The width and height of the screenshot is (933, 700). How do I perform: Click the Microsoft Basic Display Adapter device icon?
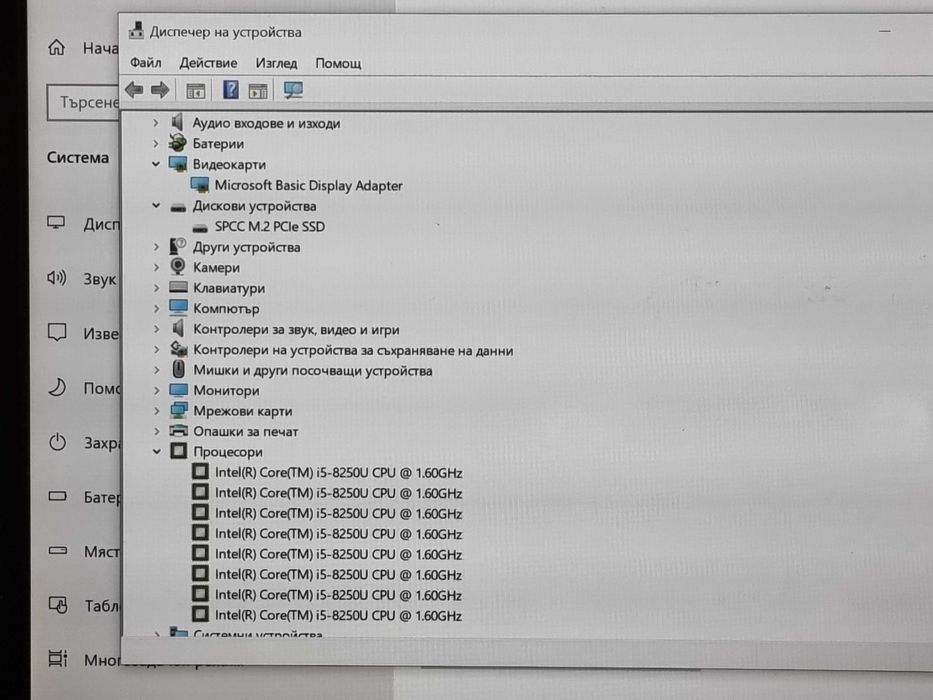click(200, 185)
